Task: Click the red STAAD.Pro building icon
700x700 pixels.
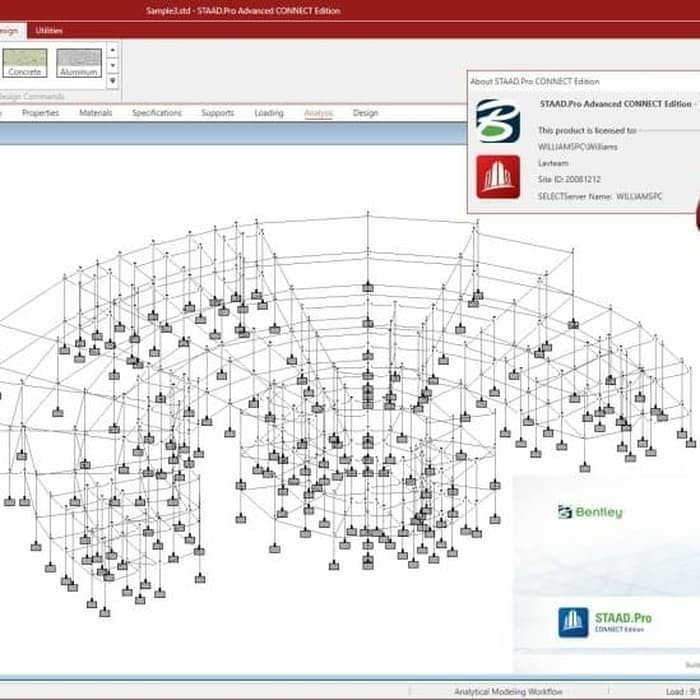Action: 497,177
